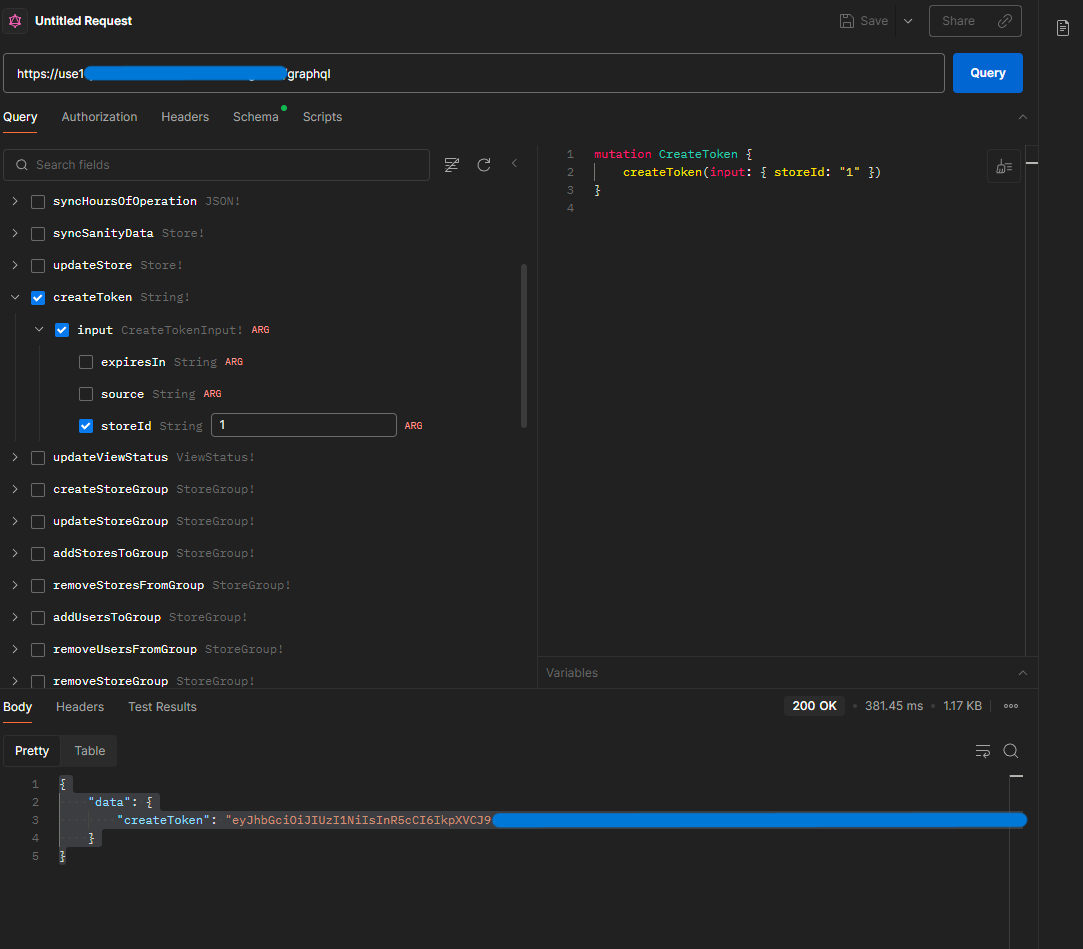Open the Schema tab
The height and width of the screenshot is (949, 1083).
point(256,117)
